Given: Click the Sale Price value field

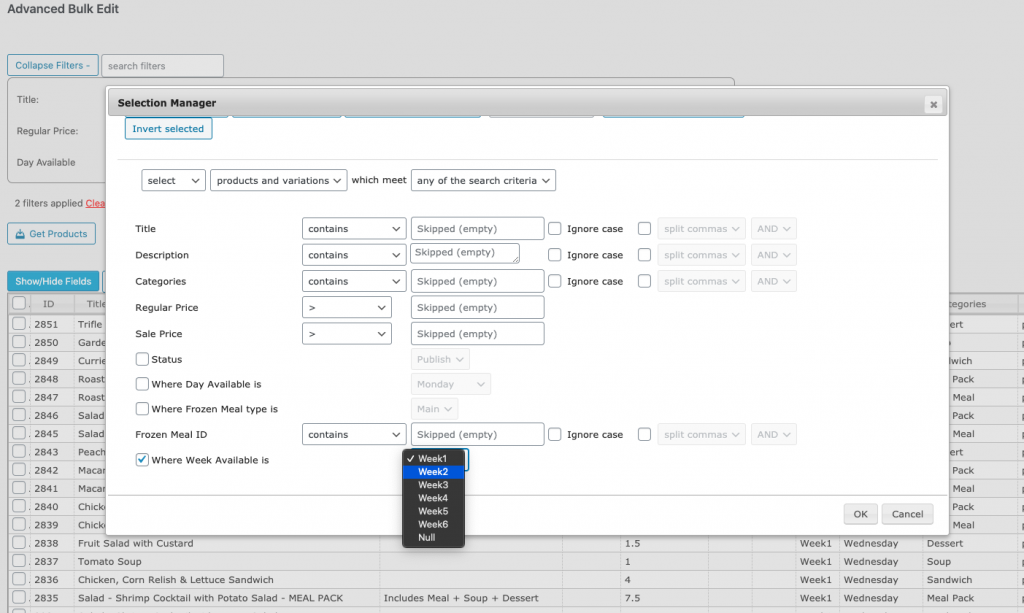Looking at the screenshot, I should click(477, 333).
